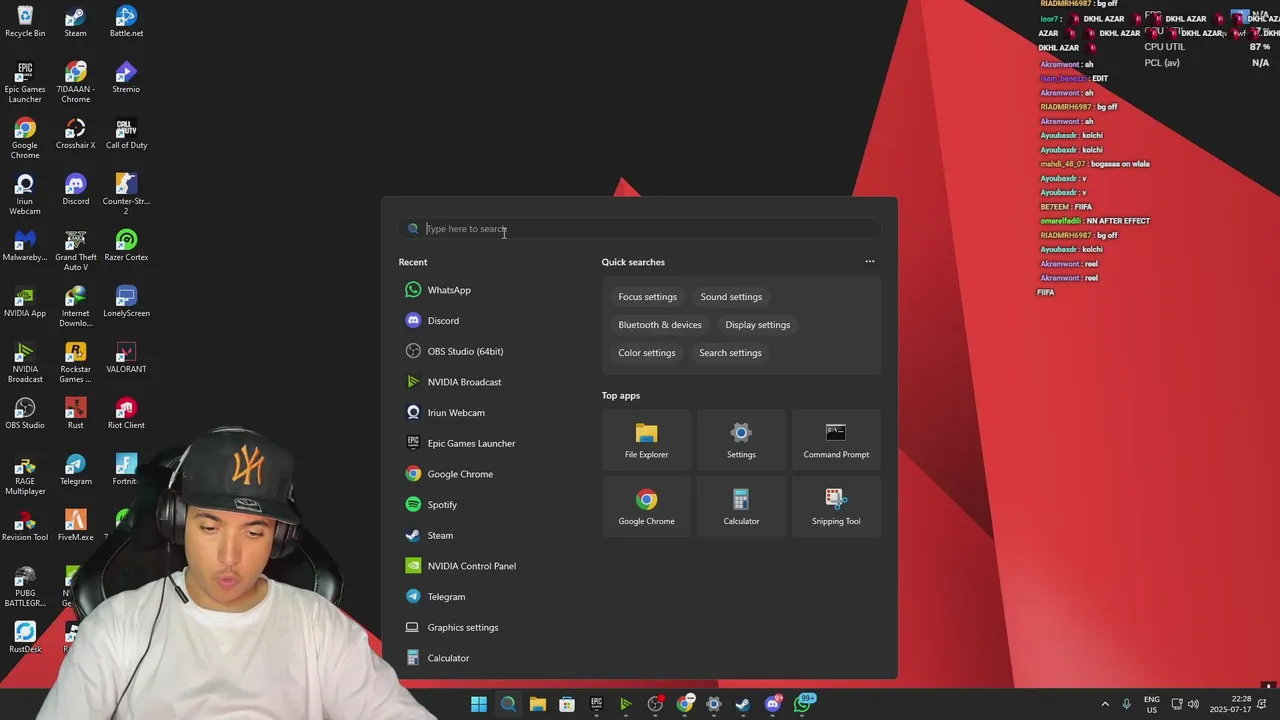Image resolution: width=1280 pixels, height=720 pixels.
Task: Open Bluetooth & devices quick search
Action: (660, 325)
